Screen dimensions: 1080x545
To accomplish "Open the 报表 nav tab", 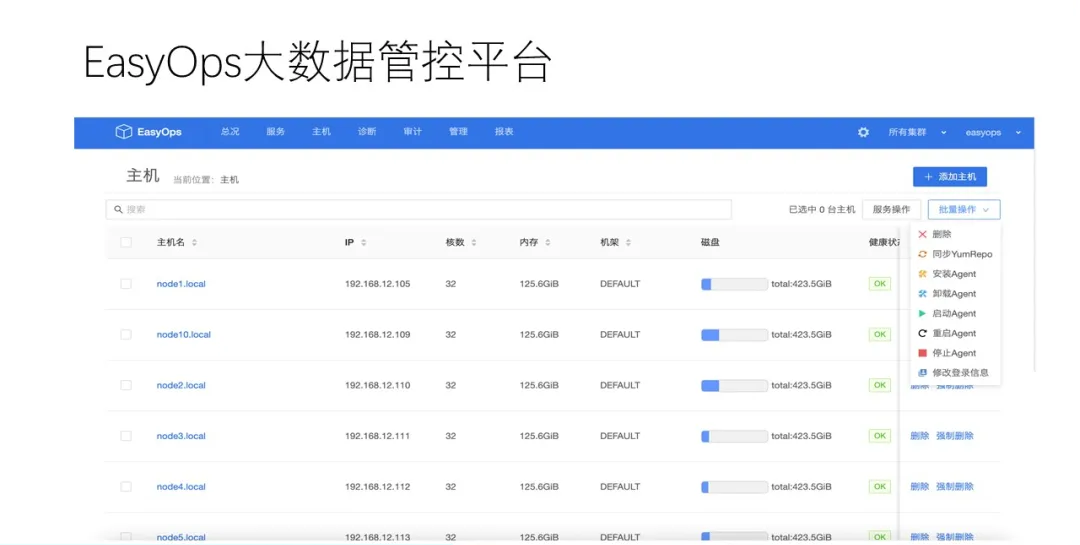I will 504,132.
